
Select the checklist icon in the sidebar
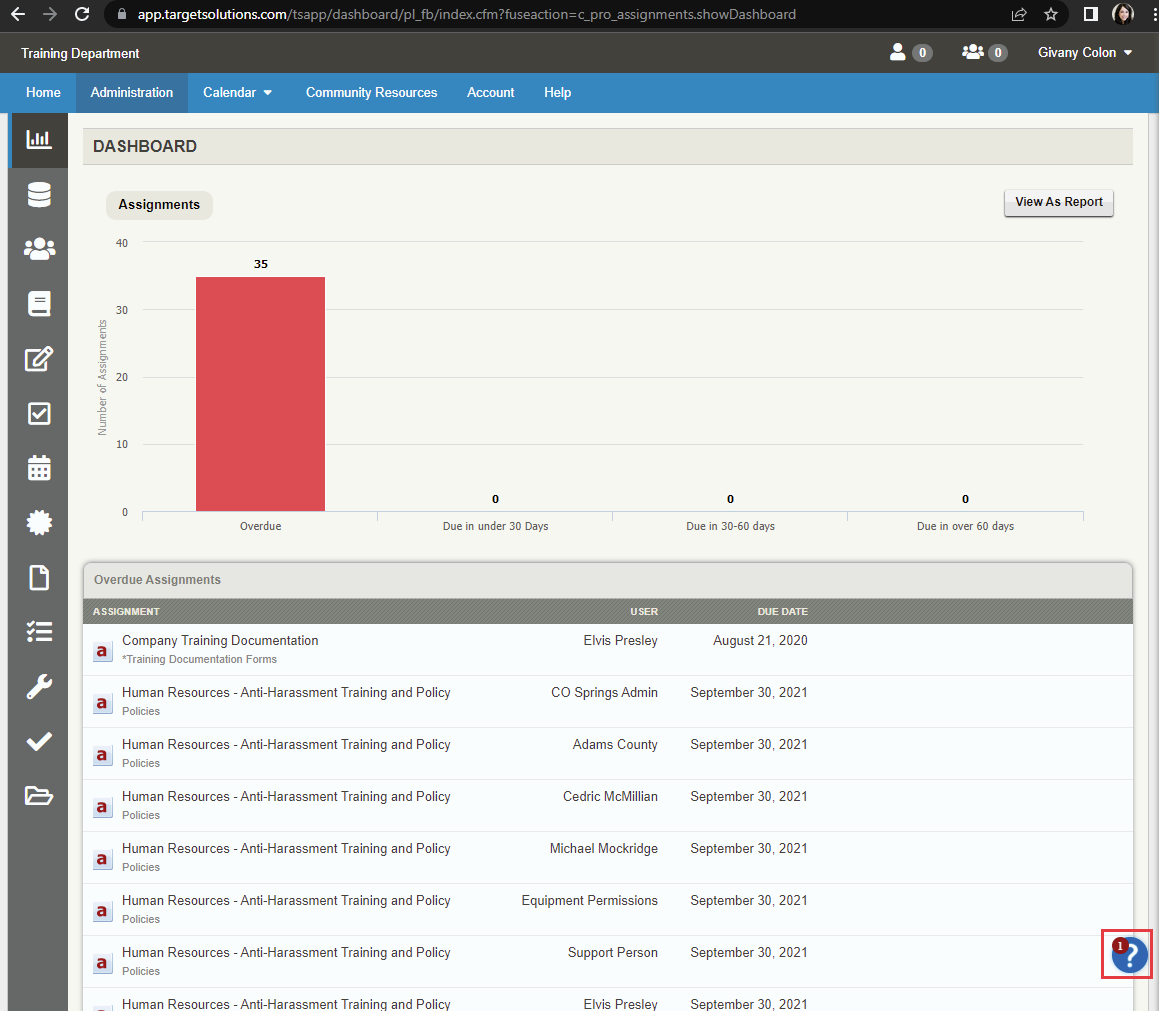point(38,631)
